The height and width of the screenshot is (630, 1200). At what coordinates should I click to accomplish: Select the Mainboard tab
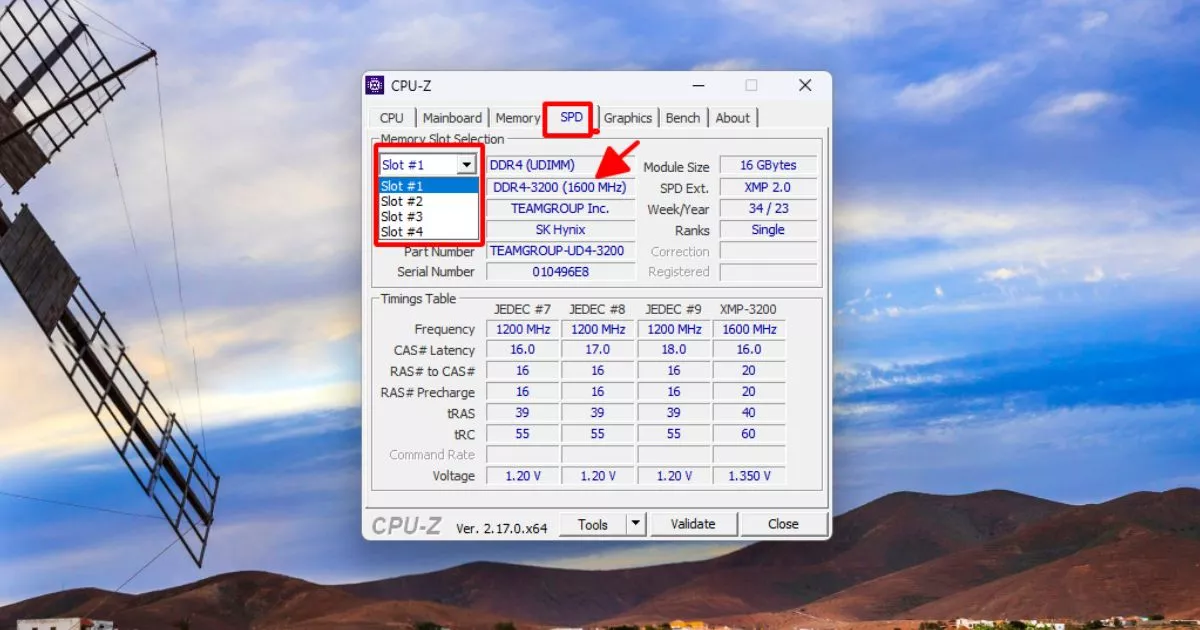(452, 117)
